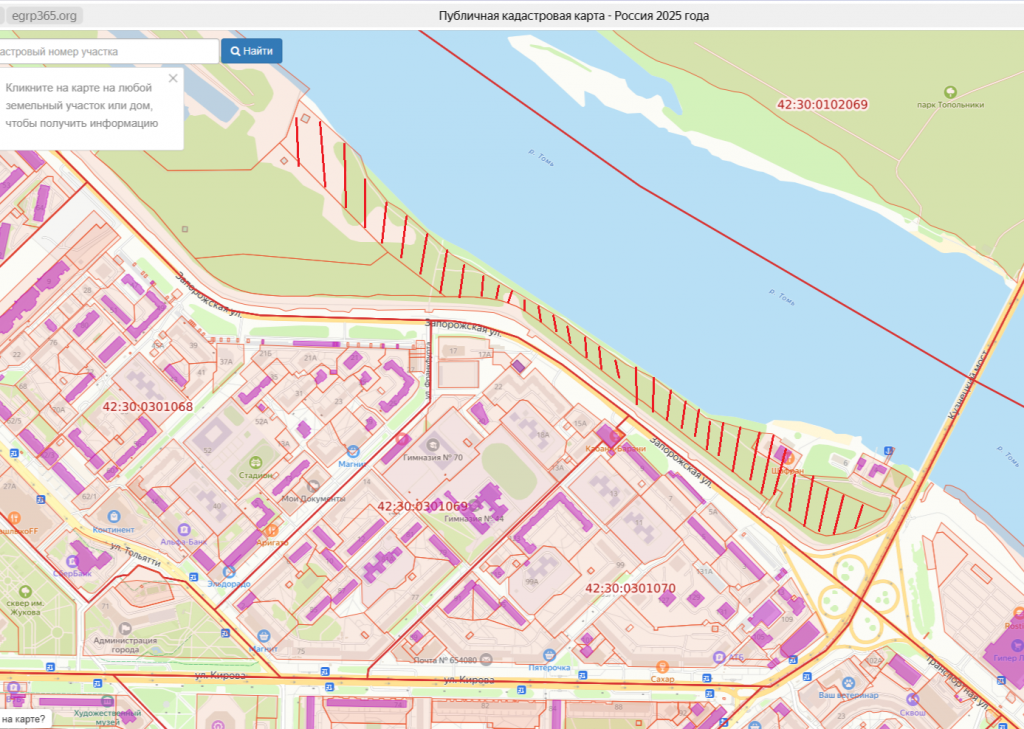Click cadastral block label 42:30:0301068
Screen dimensions: 1024x729
pos(147,407)
